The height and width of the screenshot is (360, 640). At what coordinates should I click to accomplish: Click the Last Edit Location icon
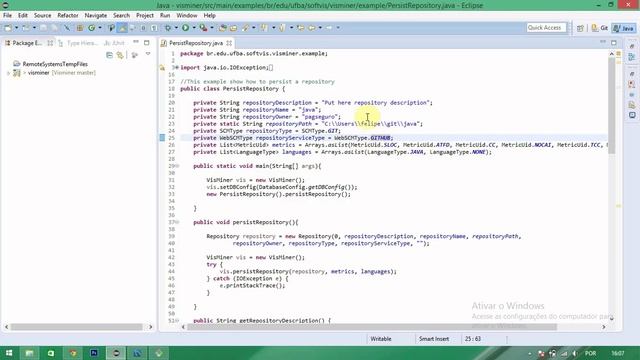coord(300,28)
